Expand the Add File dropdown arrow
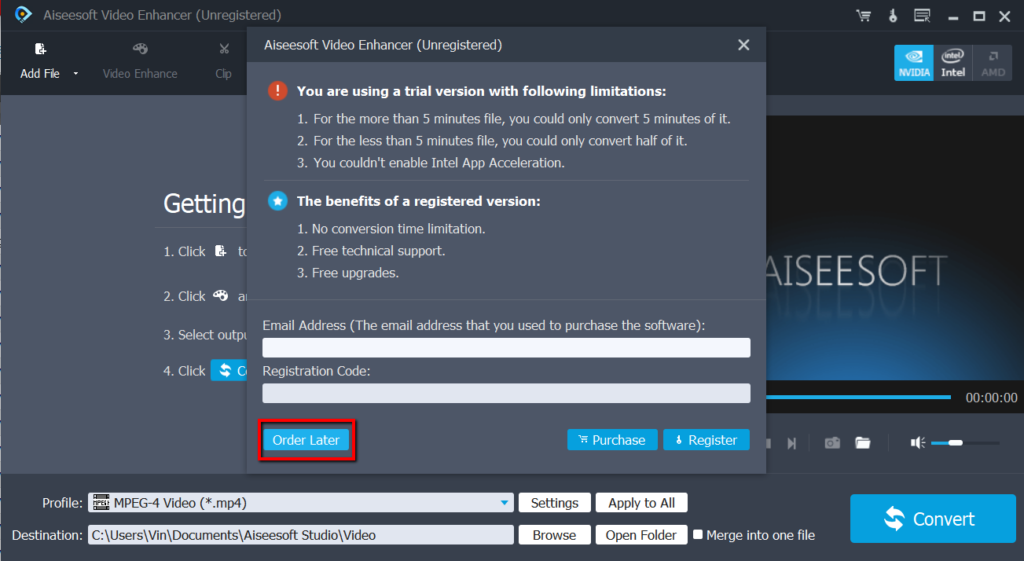 click(x=76, y=74)
